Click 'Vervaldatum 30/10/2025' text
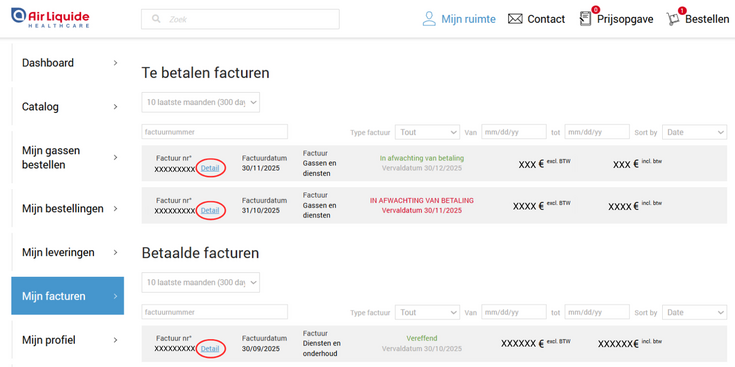 pyautogui.click(x=422, y=349)
